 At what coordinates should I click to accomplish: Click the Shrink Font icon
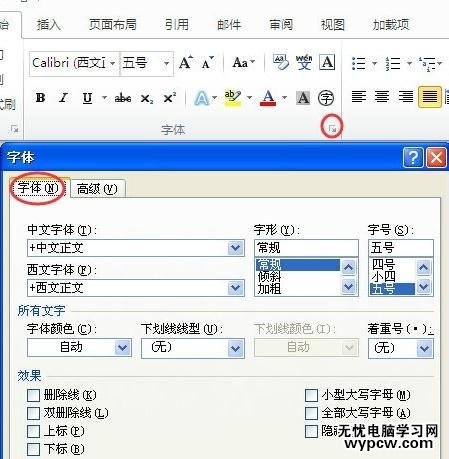coord(207,63)
